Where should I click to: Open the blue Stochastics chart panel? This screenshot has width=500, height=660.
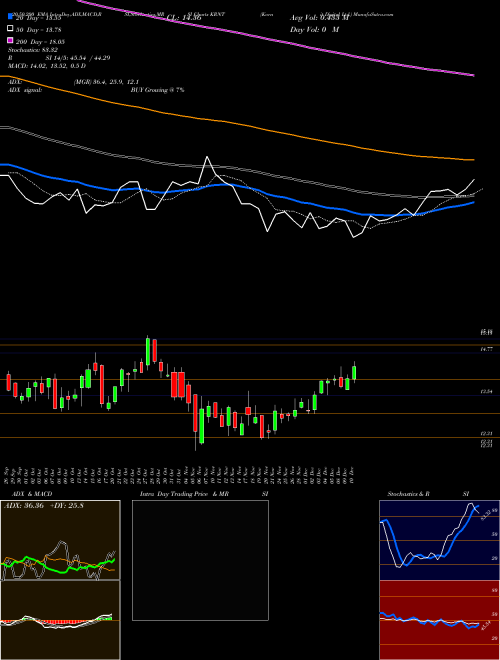[x=439, y=540]
